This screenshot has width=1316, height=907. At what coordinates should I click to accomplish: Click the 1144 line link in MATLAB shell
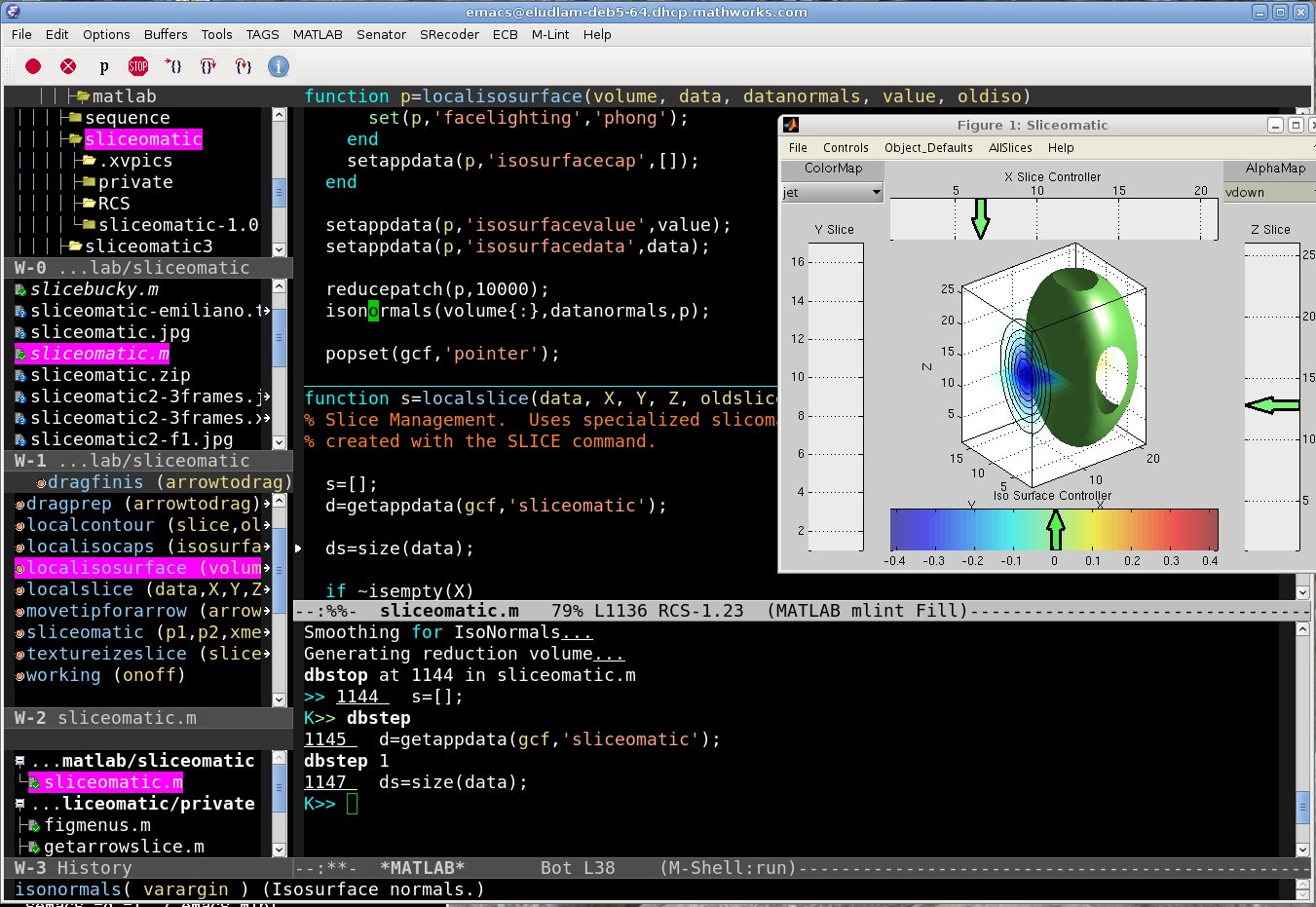click(357, 697)
